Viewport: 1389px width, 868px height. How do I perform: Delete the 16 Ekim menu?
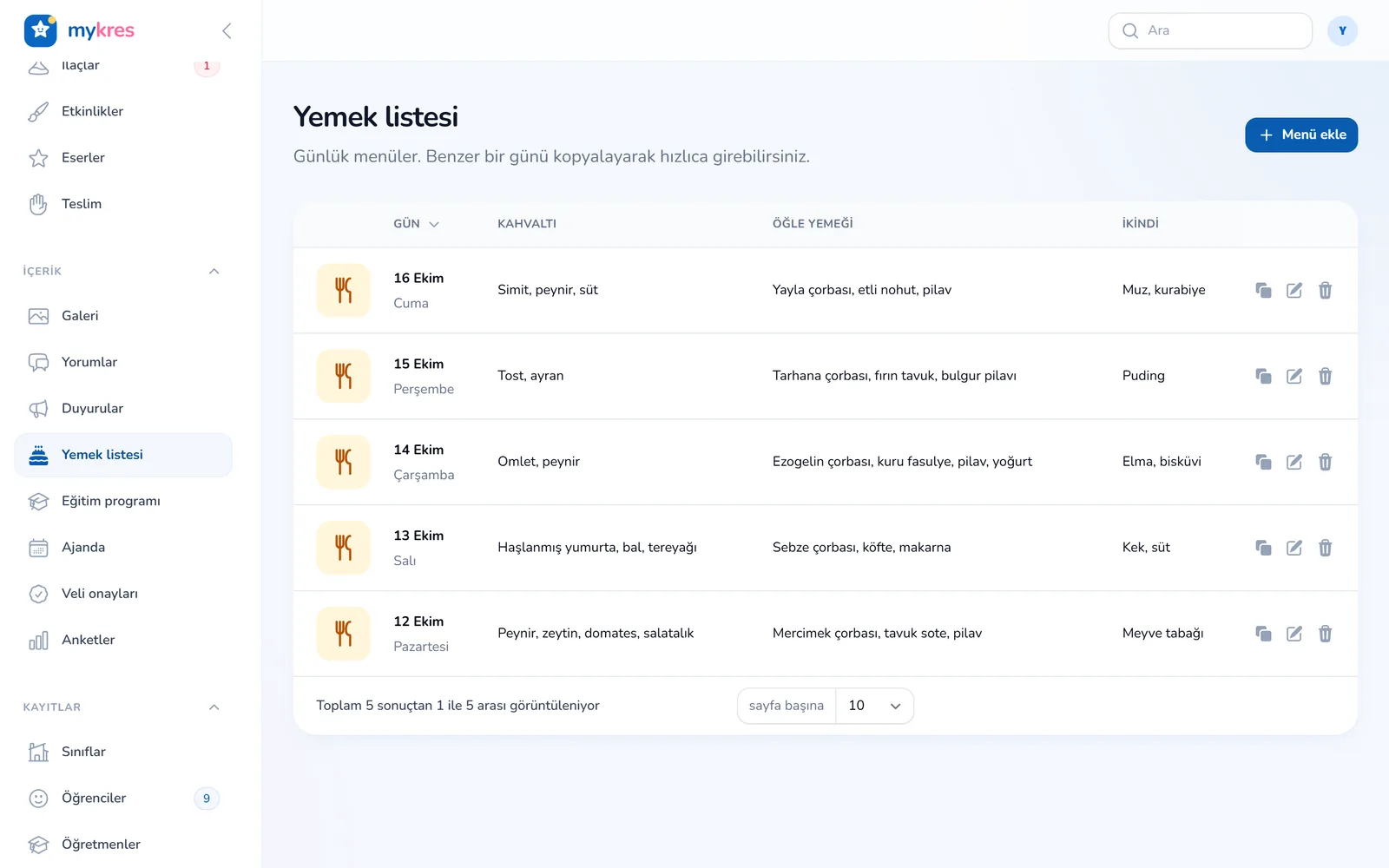(1325, 290)
